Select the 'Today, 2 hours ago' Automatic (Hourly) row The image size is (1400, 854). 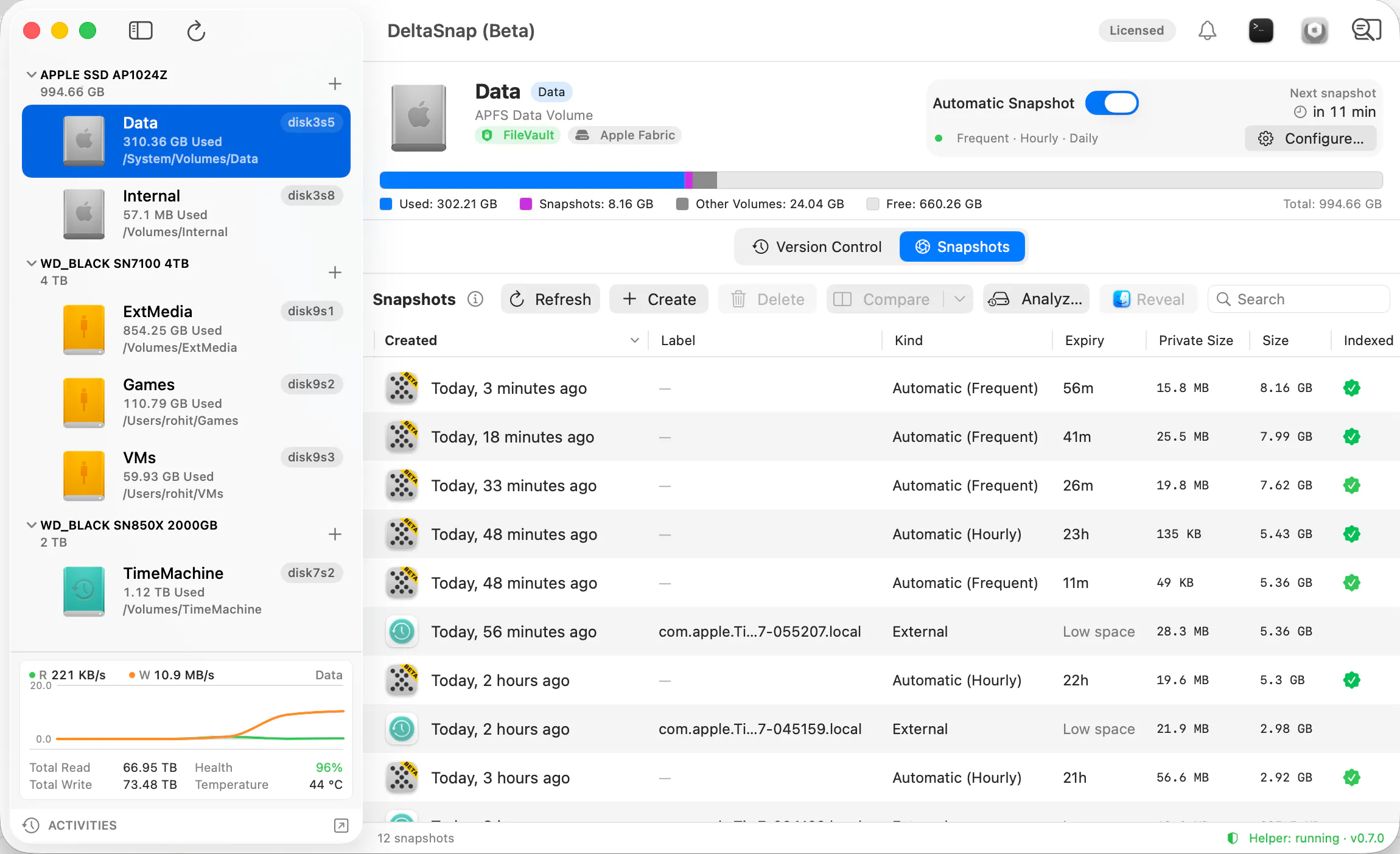[x=881, y=680]
